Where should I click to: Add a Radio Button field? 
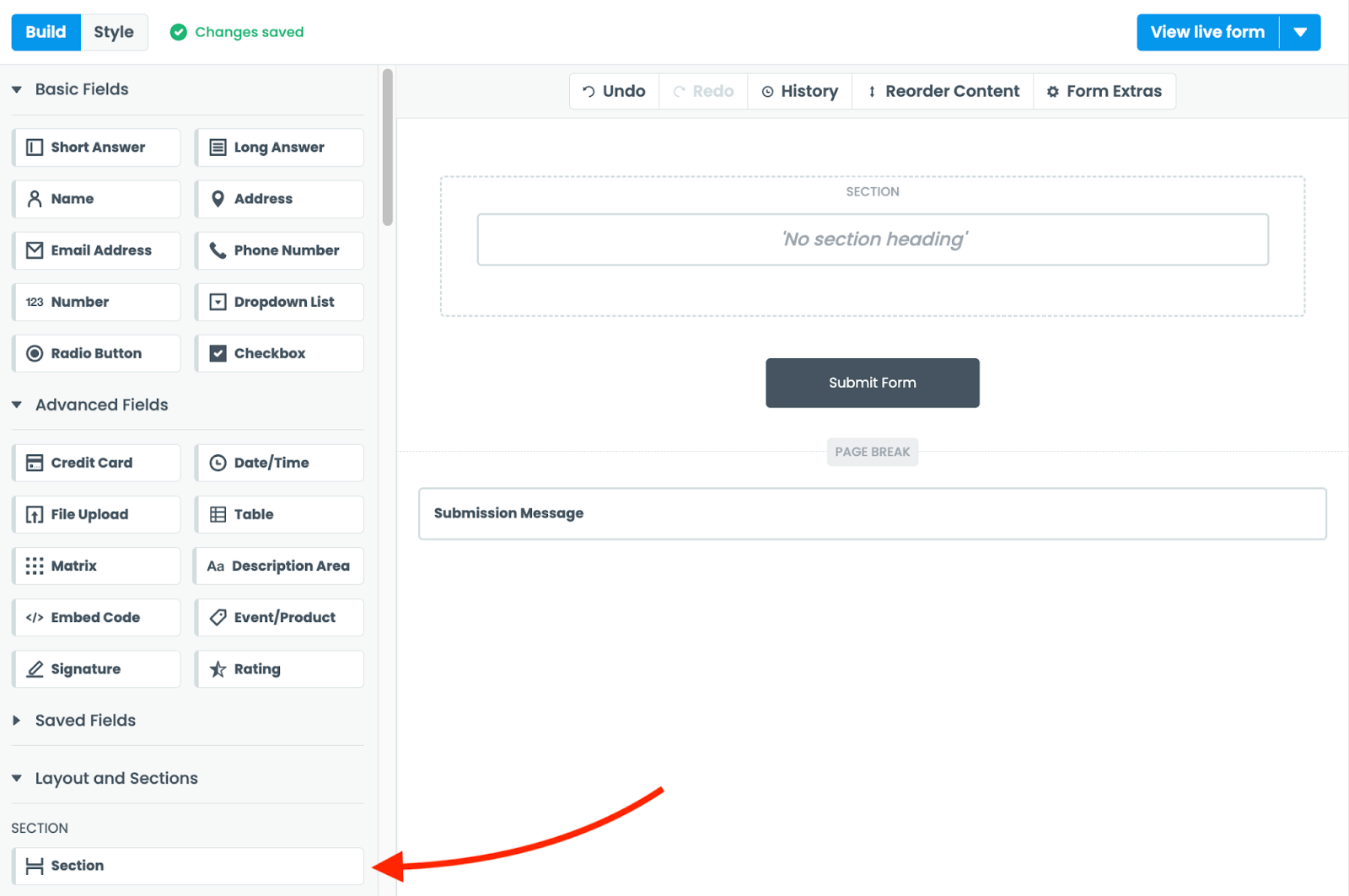[x=97, y=353]
